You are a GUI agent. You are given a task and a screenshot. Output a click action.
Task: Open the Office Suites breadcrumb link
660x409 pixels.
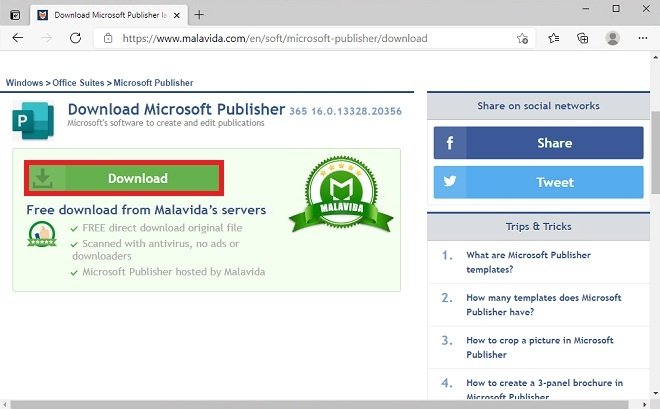click(78, 83)
